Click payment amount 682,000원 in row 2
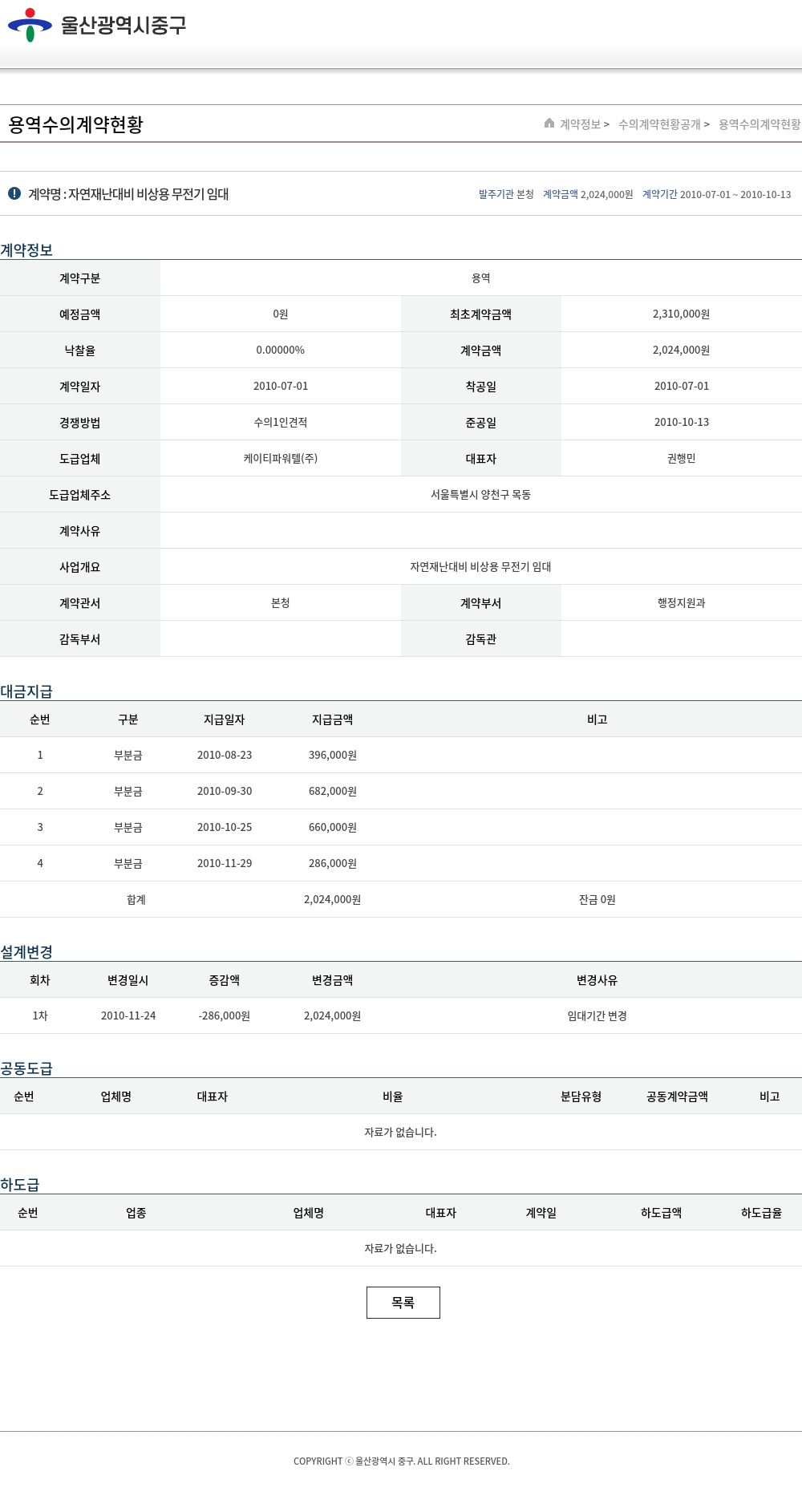 [332, 791]
